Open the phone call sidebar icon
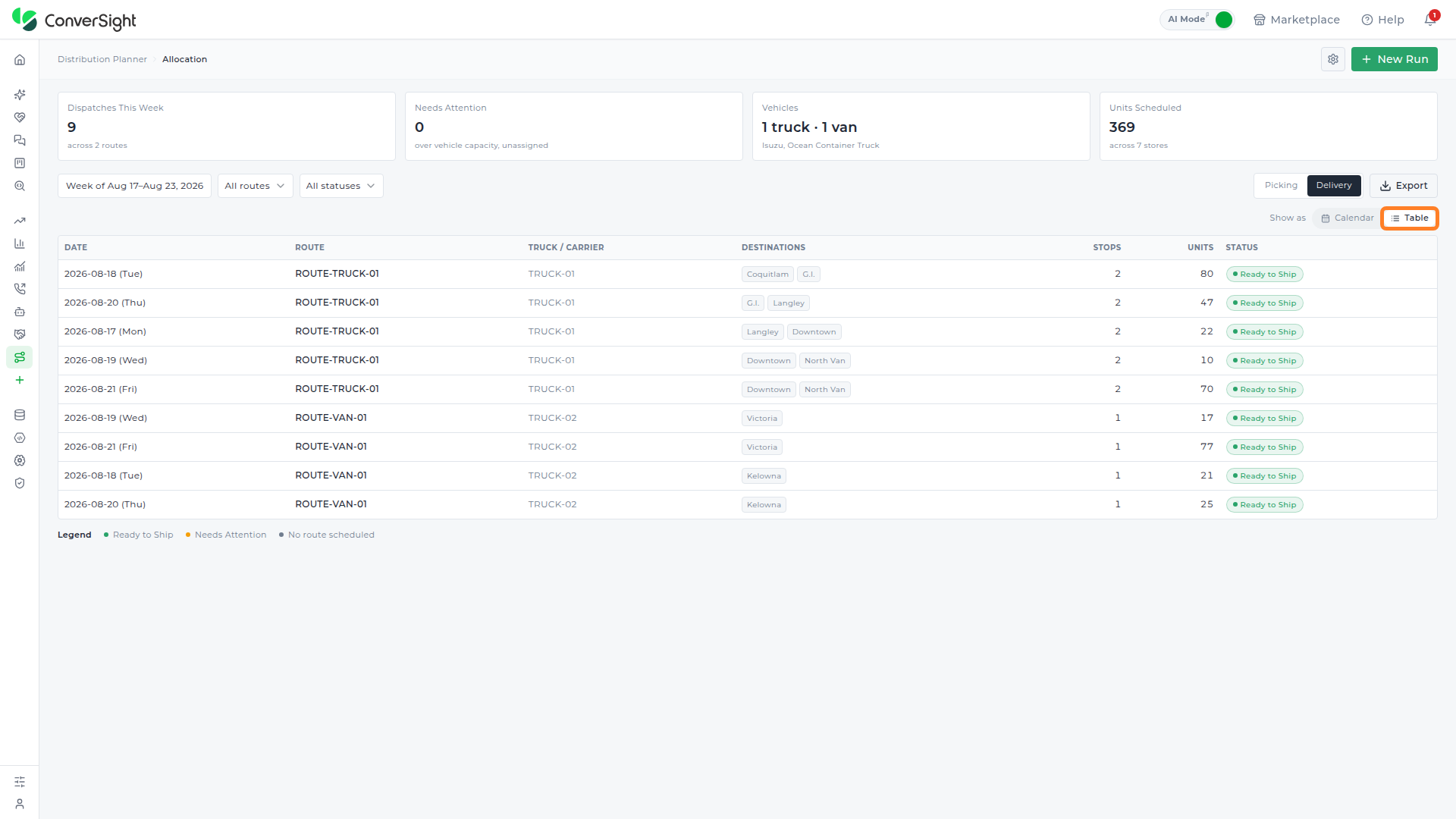 coord(20,289)
